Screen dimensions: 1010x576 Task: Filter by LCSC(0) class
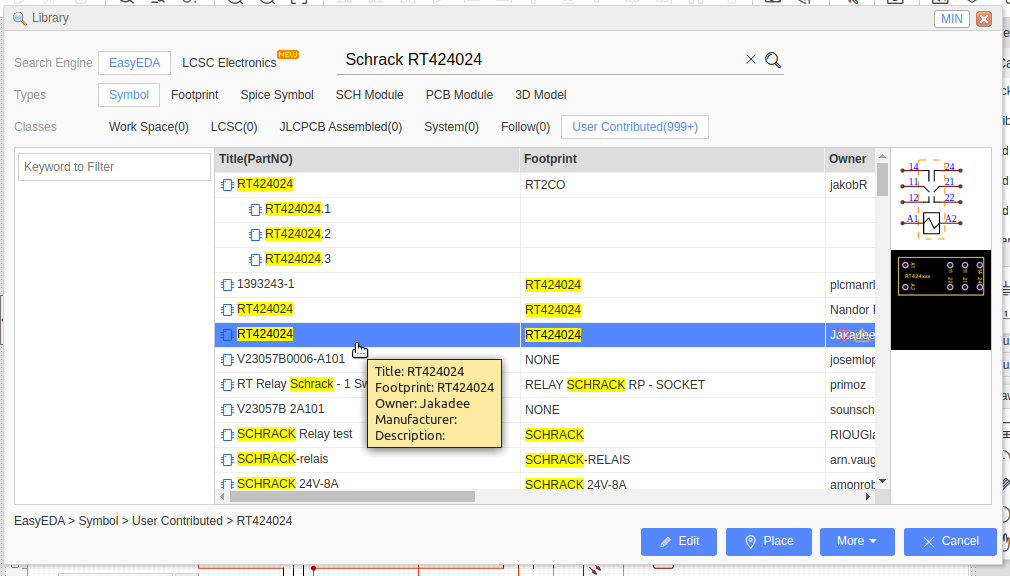tap(234, 127)
